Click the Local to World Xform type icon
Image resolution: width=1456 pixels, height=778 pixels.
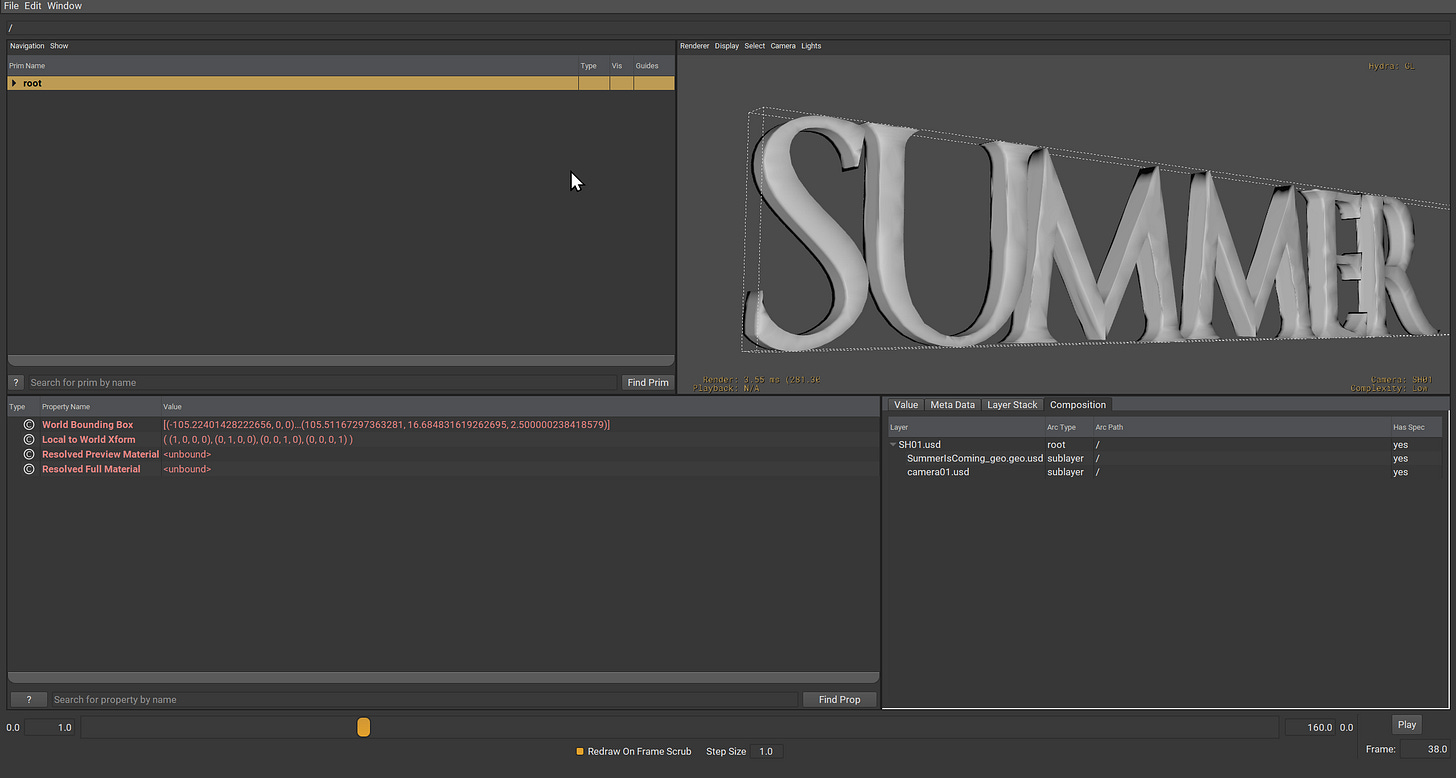click(29, 440)
